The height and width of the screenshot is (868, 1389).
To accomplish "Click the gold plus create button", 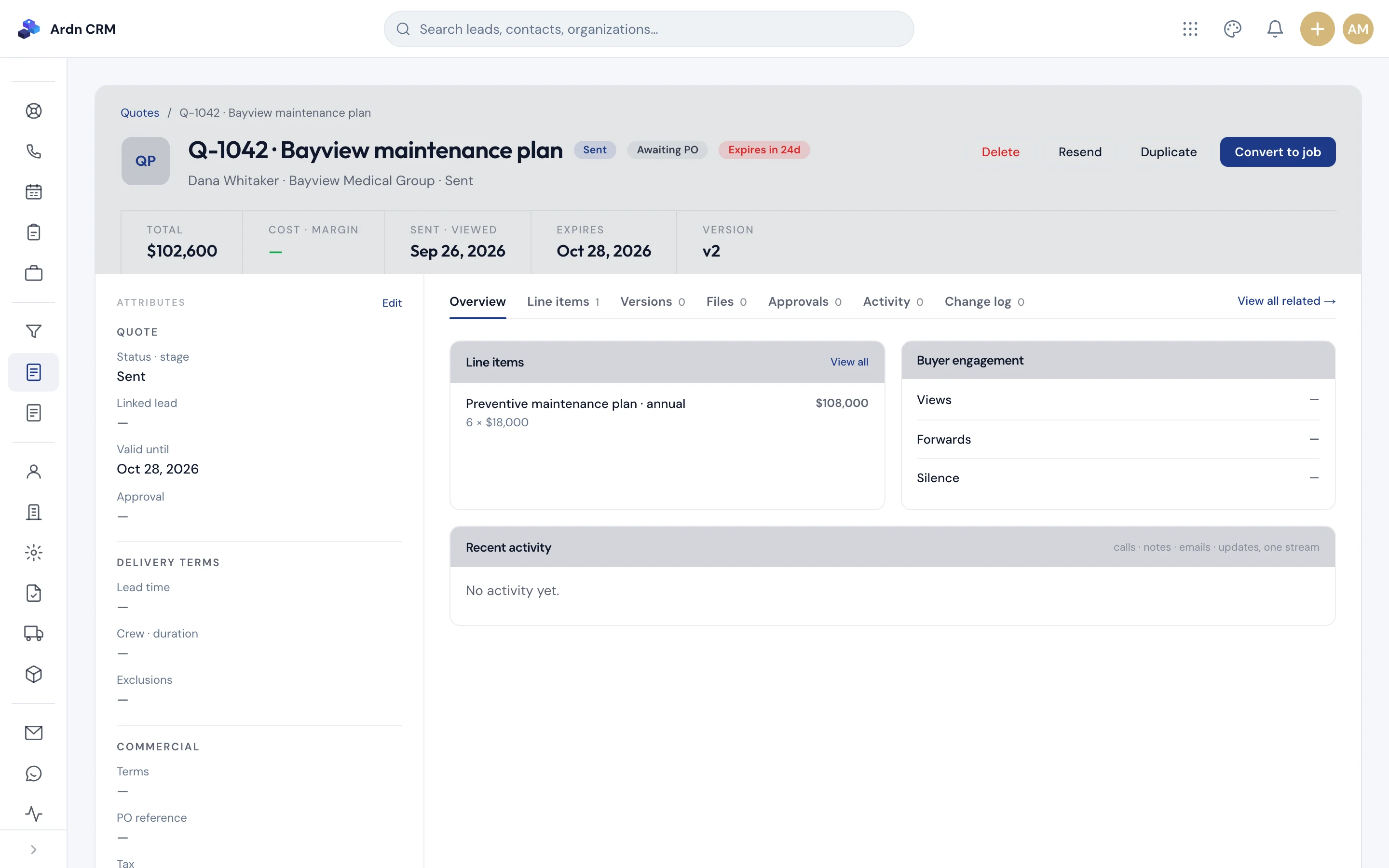I will (x=1317, y=29).
